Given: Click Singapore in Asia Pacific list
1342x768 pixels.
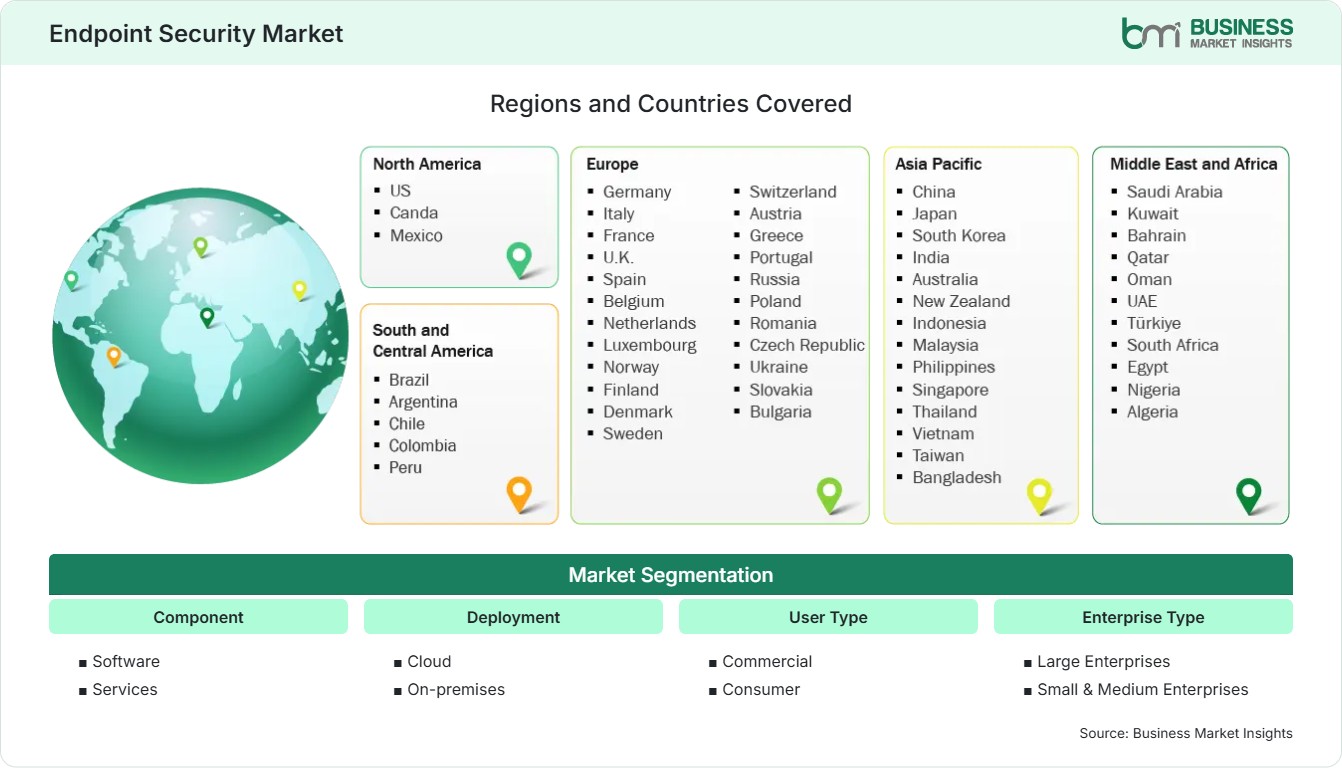Looking at the screenshot, I should pos(950,389).
